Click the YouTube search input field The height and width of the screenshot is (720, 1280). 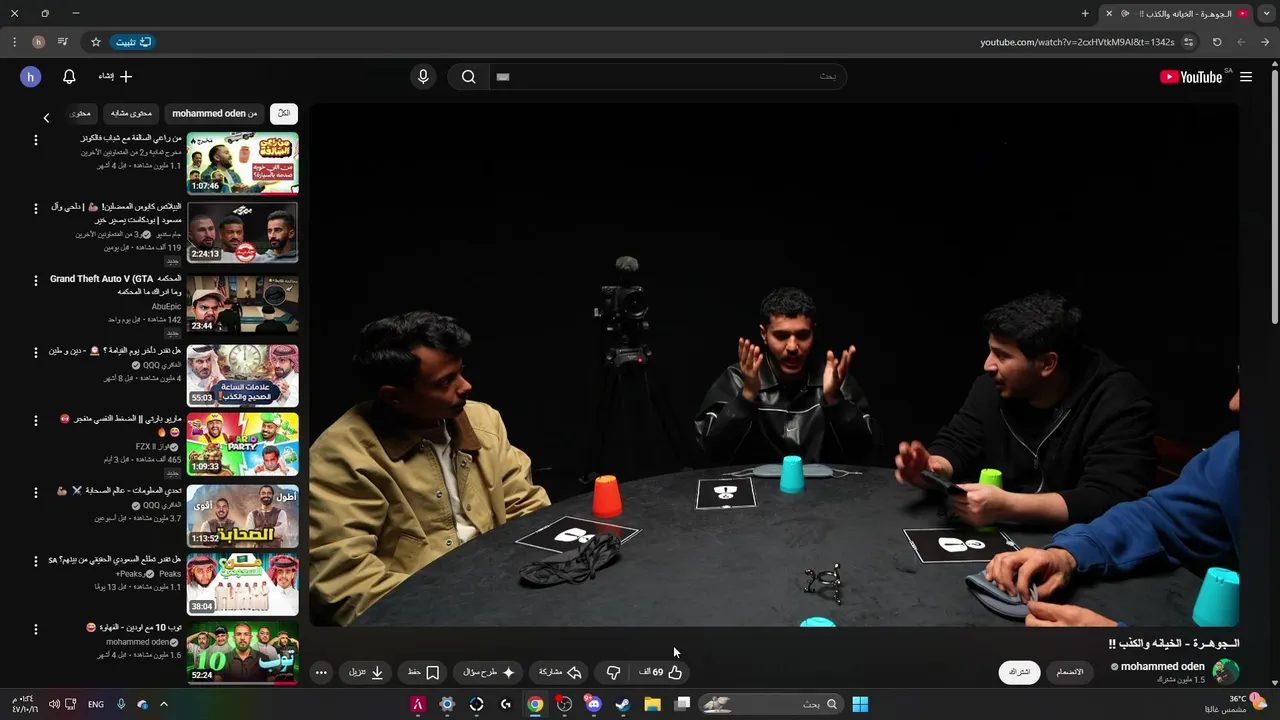(x=667, y=77)
